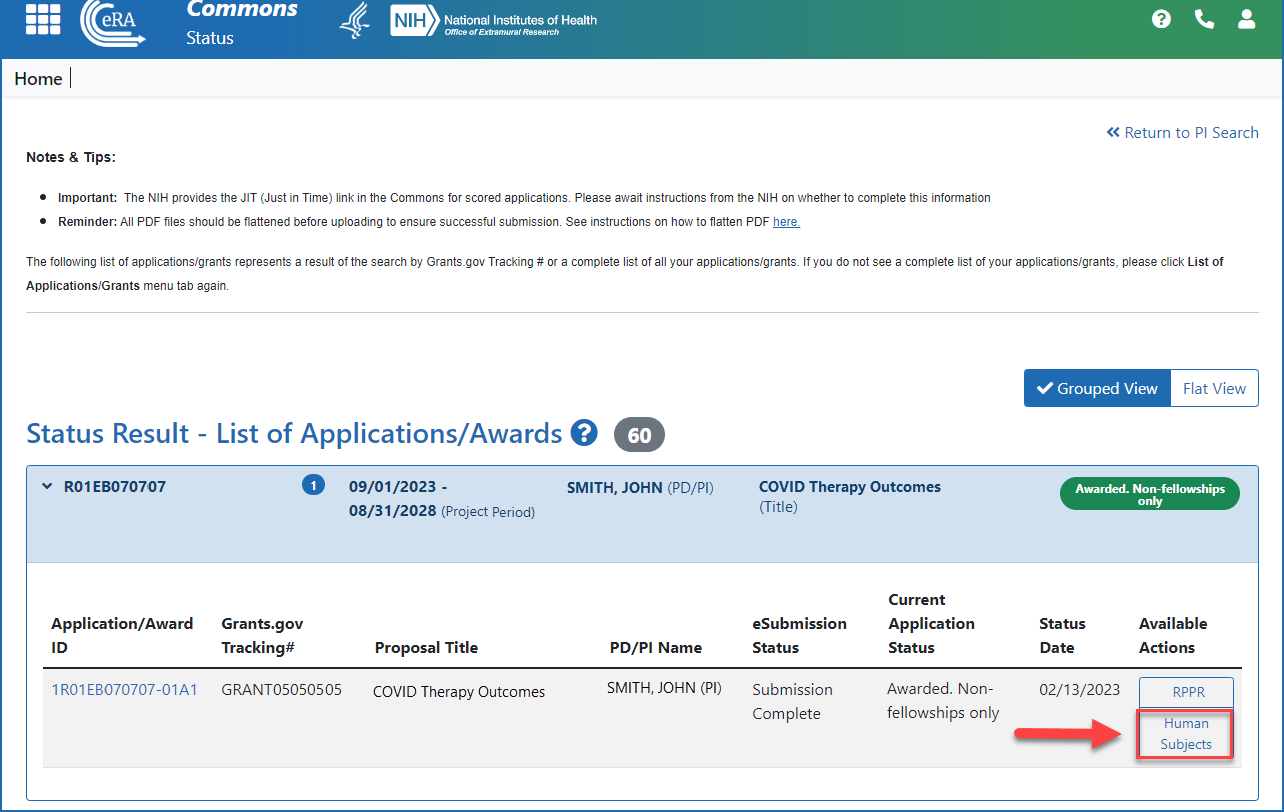The image size is (1284, 812).
Task: Collapse the R01EB070707 group chevron
Action: [46, 487]
